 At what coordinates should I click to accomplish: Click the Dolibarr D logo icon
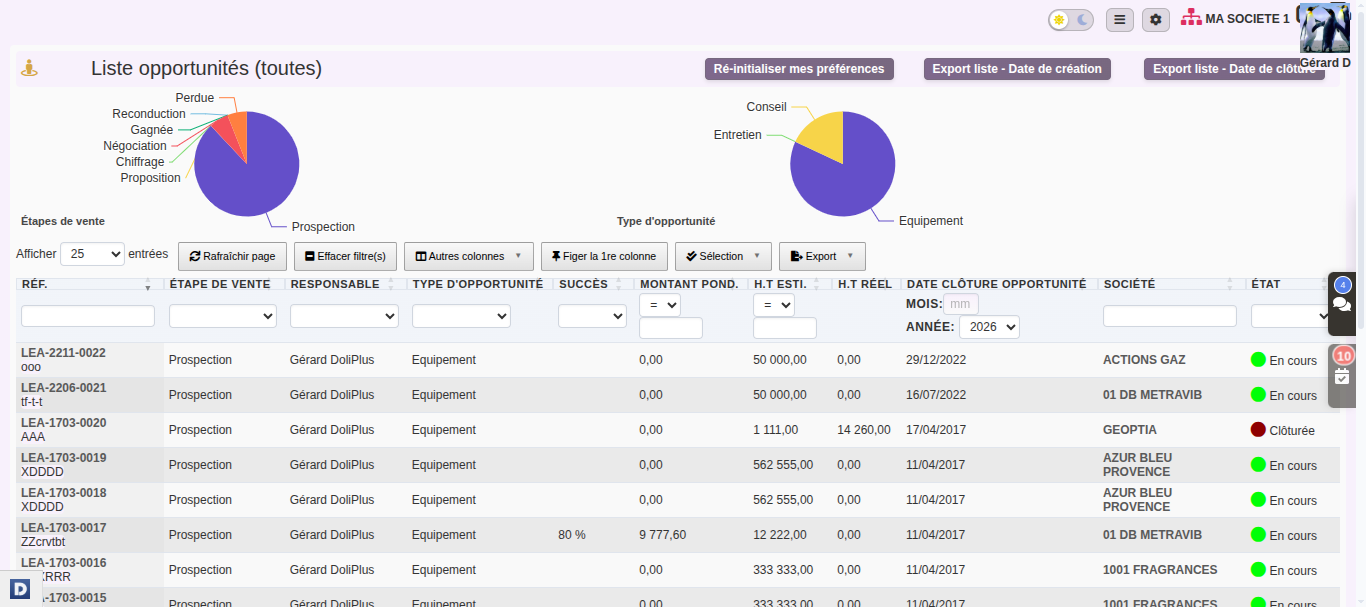(x=20, y=589)
